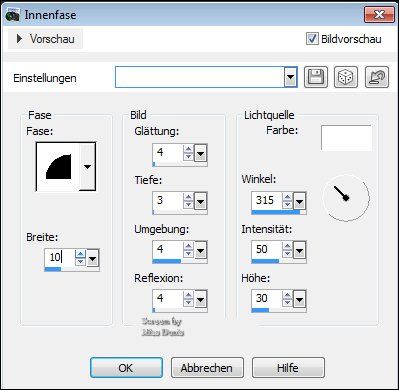Viewport: 399px width, 390px height.
Task: Click the Winkel angle dial
Action: [346, 198]
